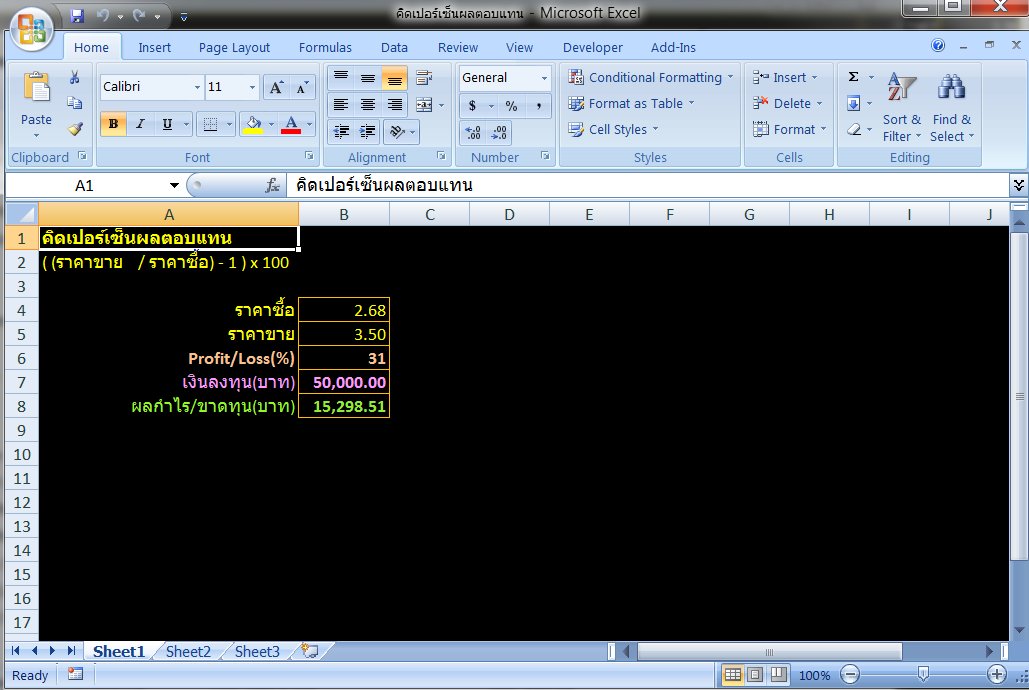Screen dimensions: 1029x690
Task: Switch to Page Layout view
Action: tap(755, 675)
